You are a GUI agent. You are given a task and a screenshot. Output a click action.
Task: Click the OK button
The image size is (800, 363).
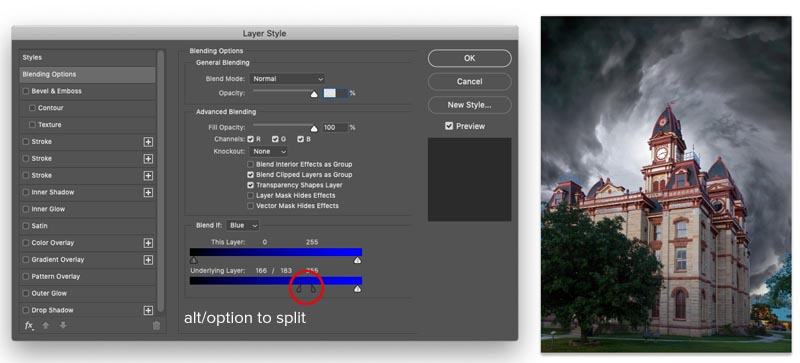(x=469, y=58)
